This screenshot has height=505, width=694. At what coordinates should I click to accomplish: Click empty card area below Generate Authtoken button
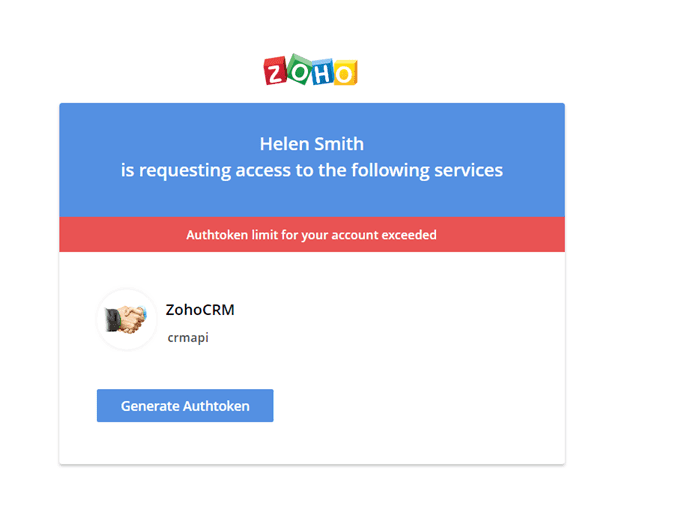pos(311,443)
